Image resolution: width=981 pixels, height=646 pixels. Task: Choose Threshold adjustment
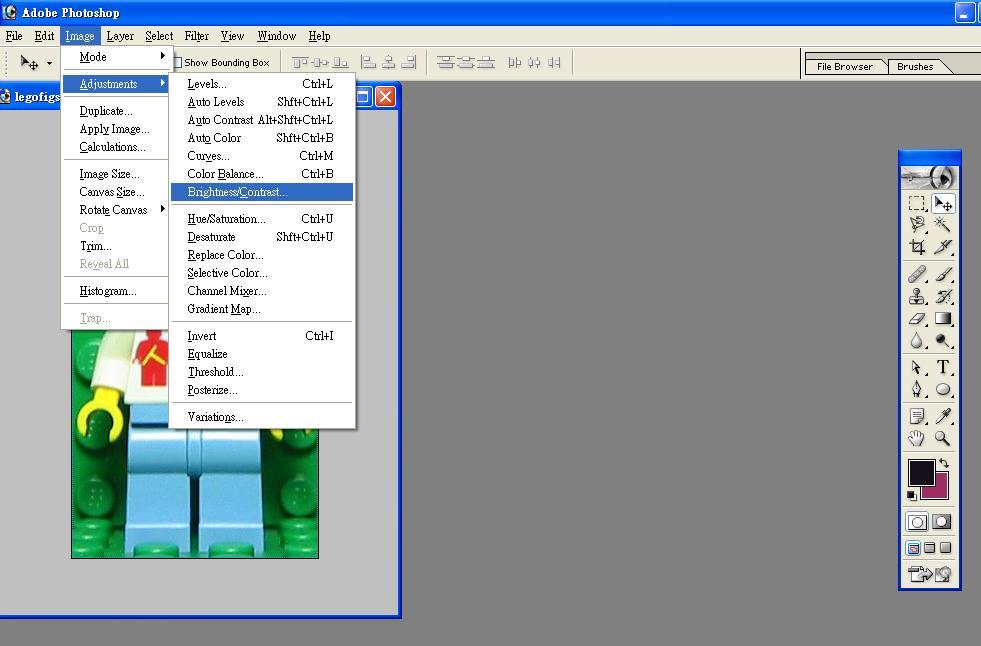click(262, 372)
